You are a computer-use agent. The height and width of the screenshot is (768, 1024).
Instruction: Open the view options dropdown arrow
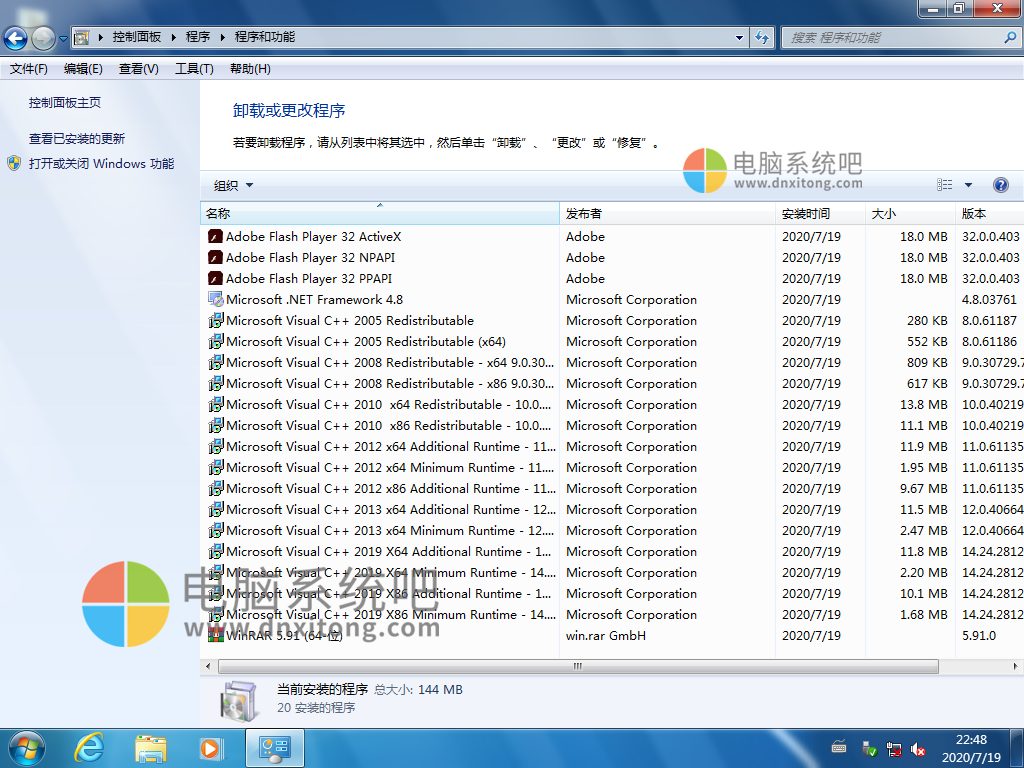pyautogui.click(x=968, y=185)
